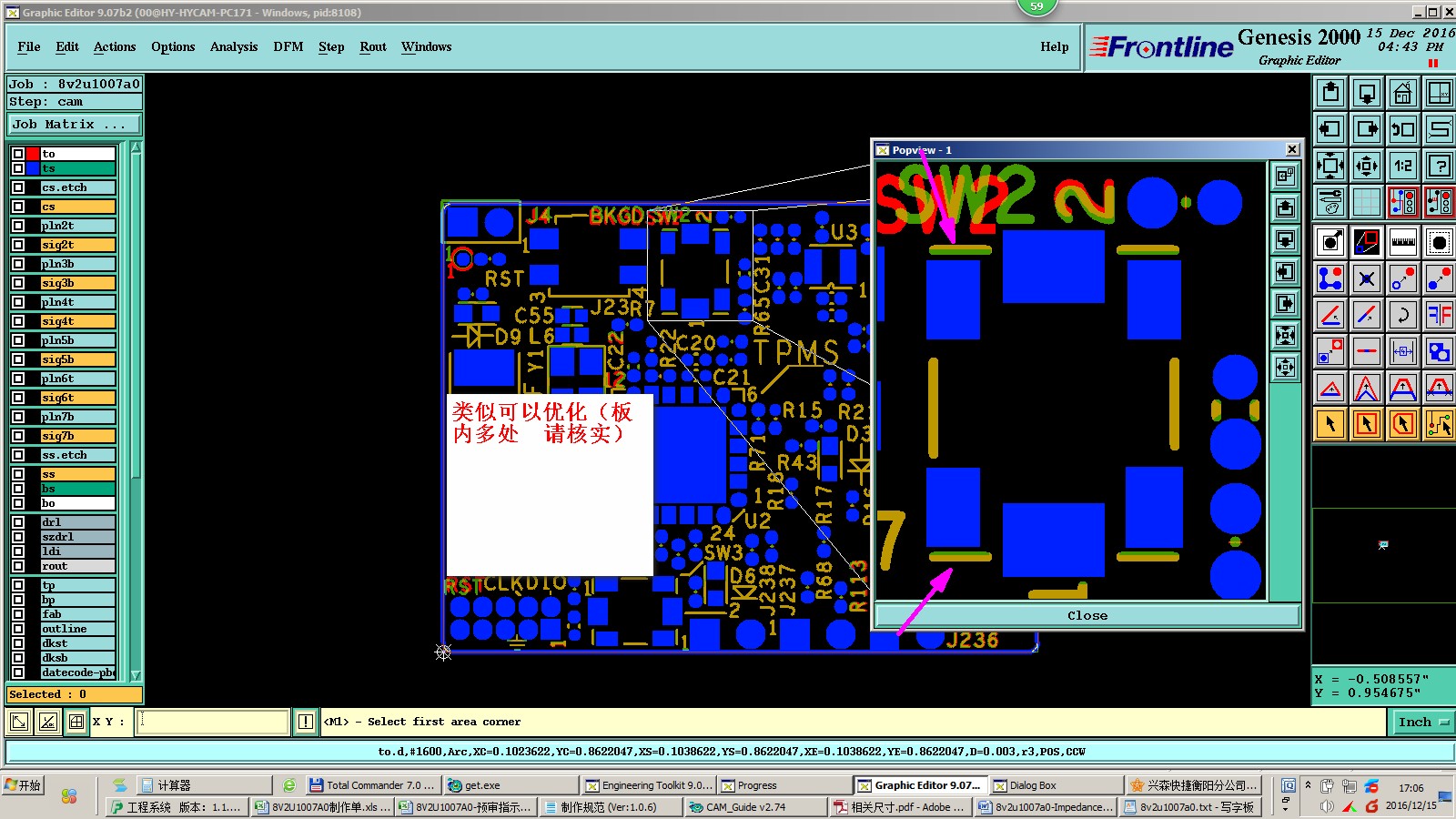Click the Popview title bar X button
This screenshot has height=819, width=1456.
click(1292, 149)
